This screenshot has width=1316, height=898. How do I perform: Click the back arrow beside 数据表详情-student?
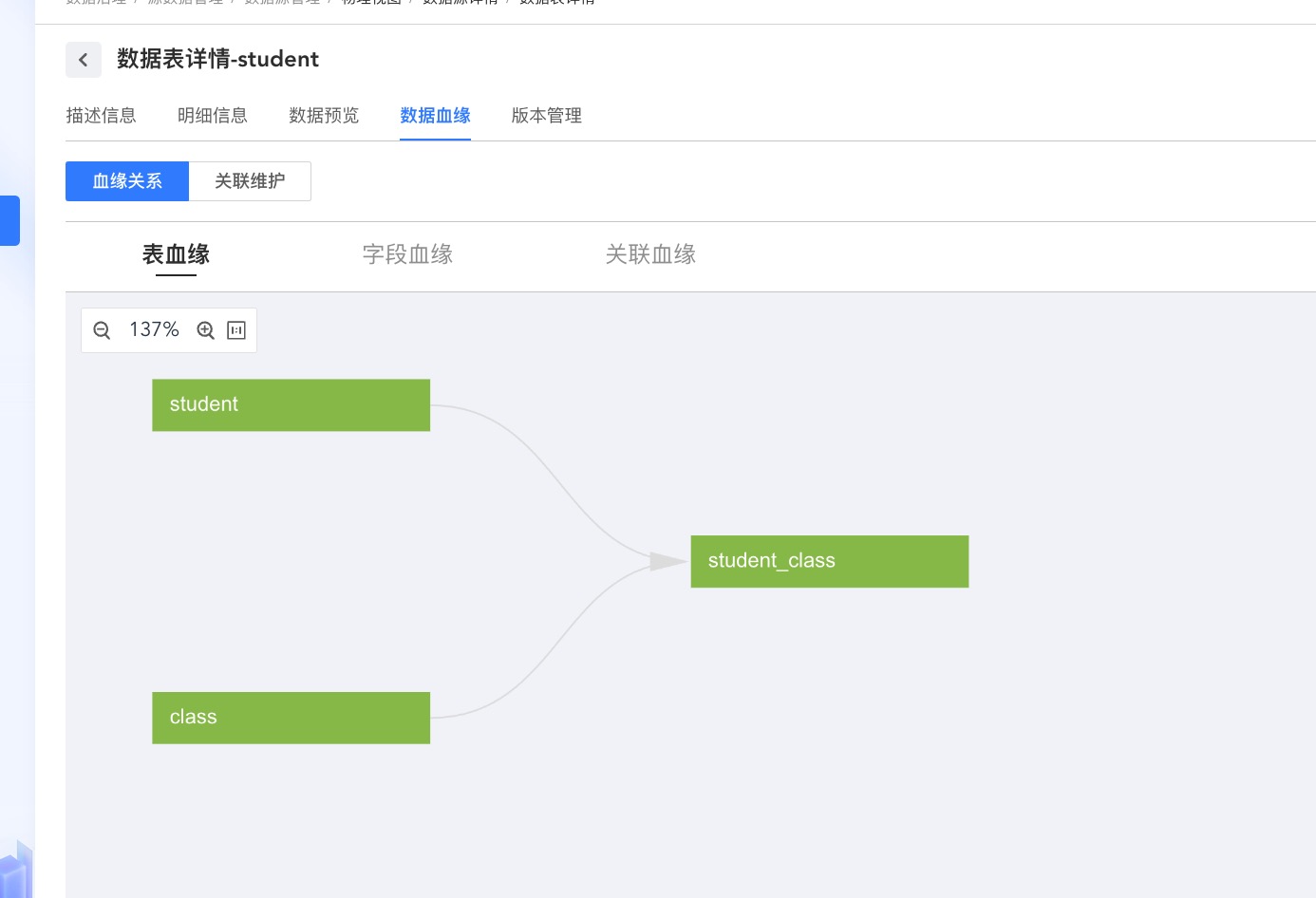pyautogui.click(x=84, y=60)
